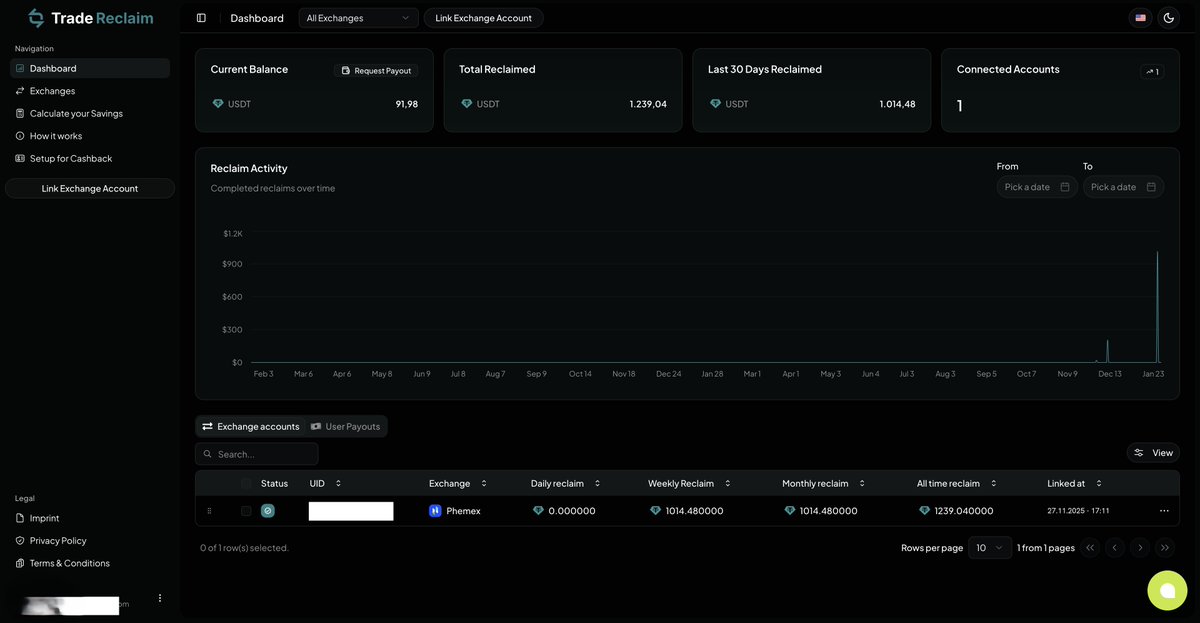Click the 27.11.2025 - 17:11 linked date
This screenshot has width=1200, height=623.
(x=1078, y=511)
